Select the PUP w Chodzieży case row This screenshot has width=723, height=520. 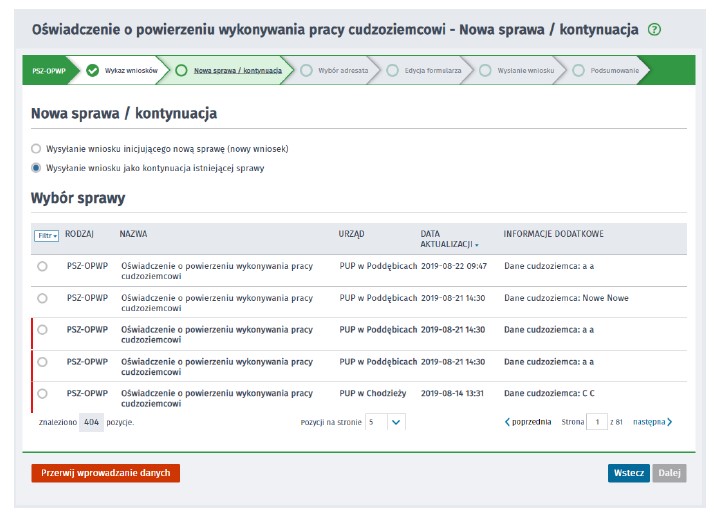pos(42,394)
